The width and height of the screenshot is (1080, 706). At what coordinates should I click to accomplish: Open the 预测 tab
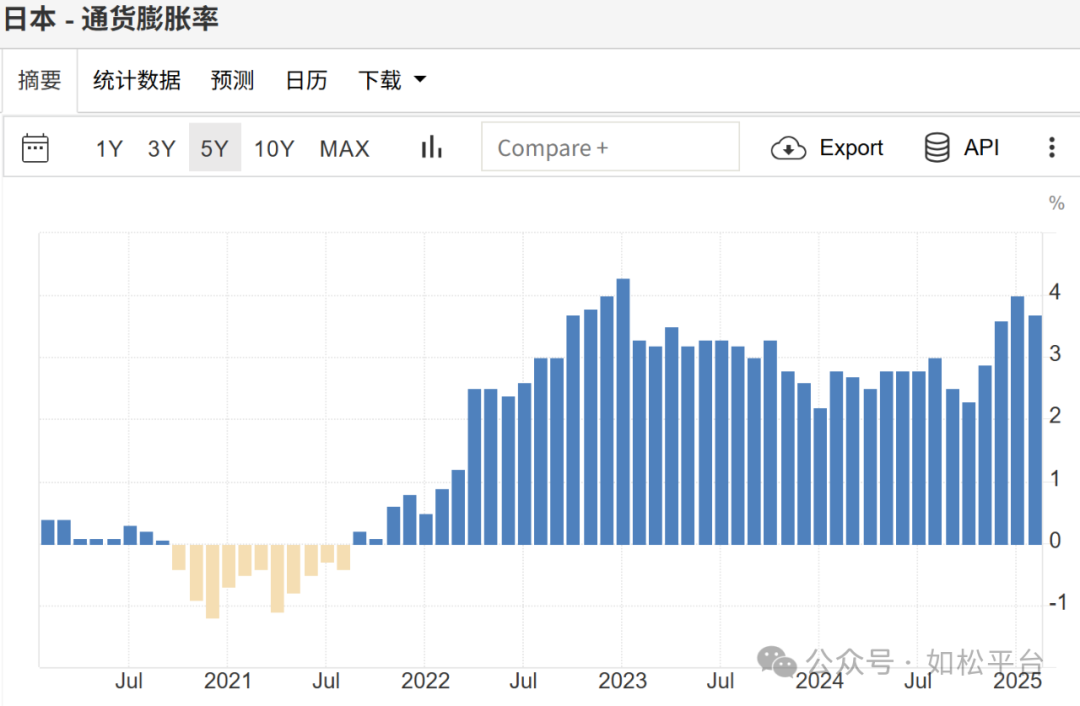click(233, 81)
